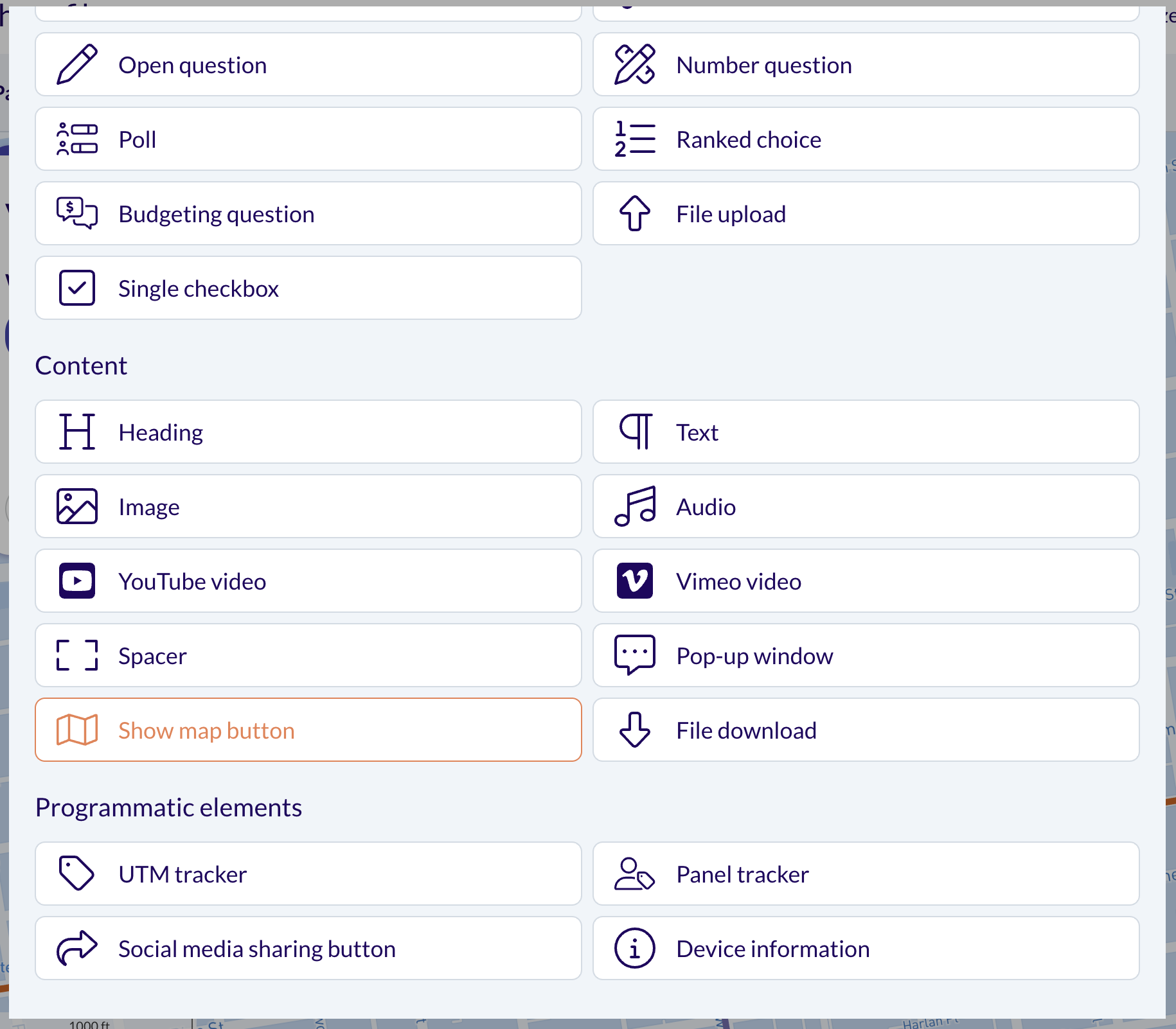
Task: Click the Budgeting question dollar chat icon
Action: [x=77, y=214]
